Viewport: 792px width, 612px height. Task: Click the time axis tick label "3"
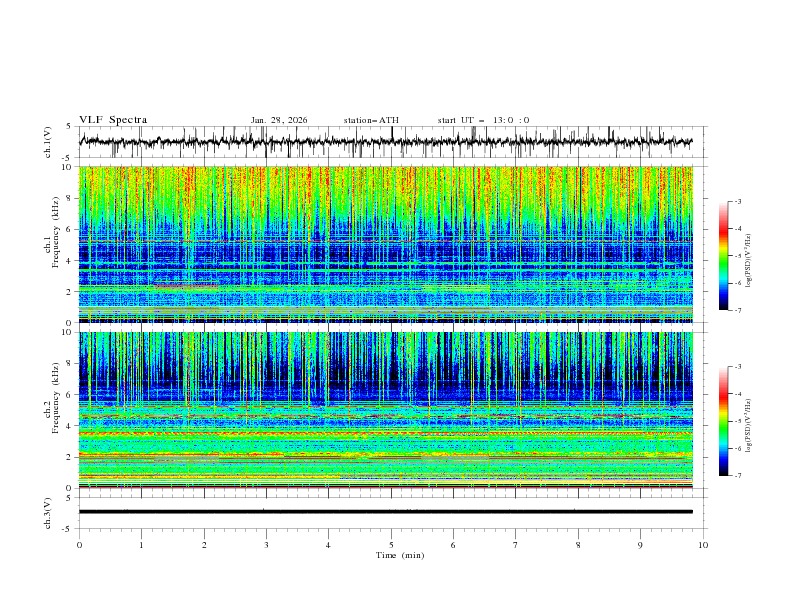point(266,545)
